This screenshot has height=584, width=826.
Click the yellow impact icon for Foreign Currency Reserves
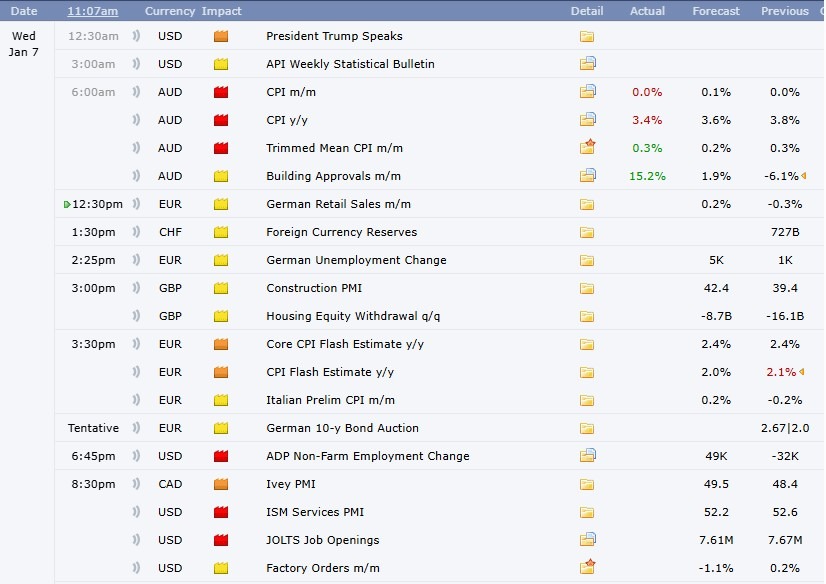click(x=220, y=231)
